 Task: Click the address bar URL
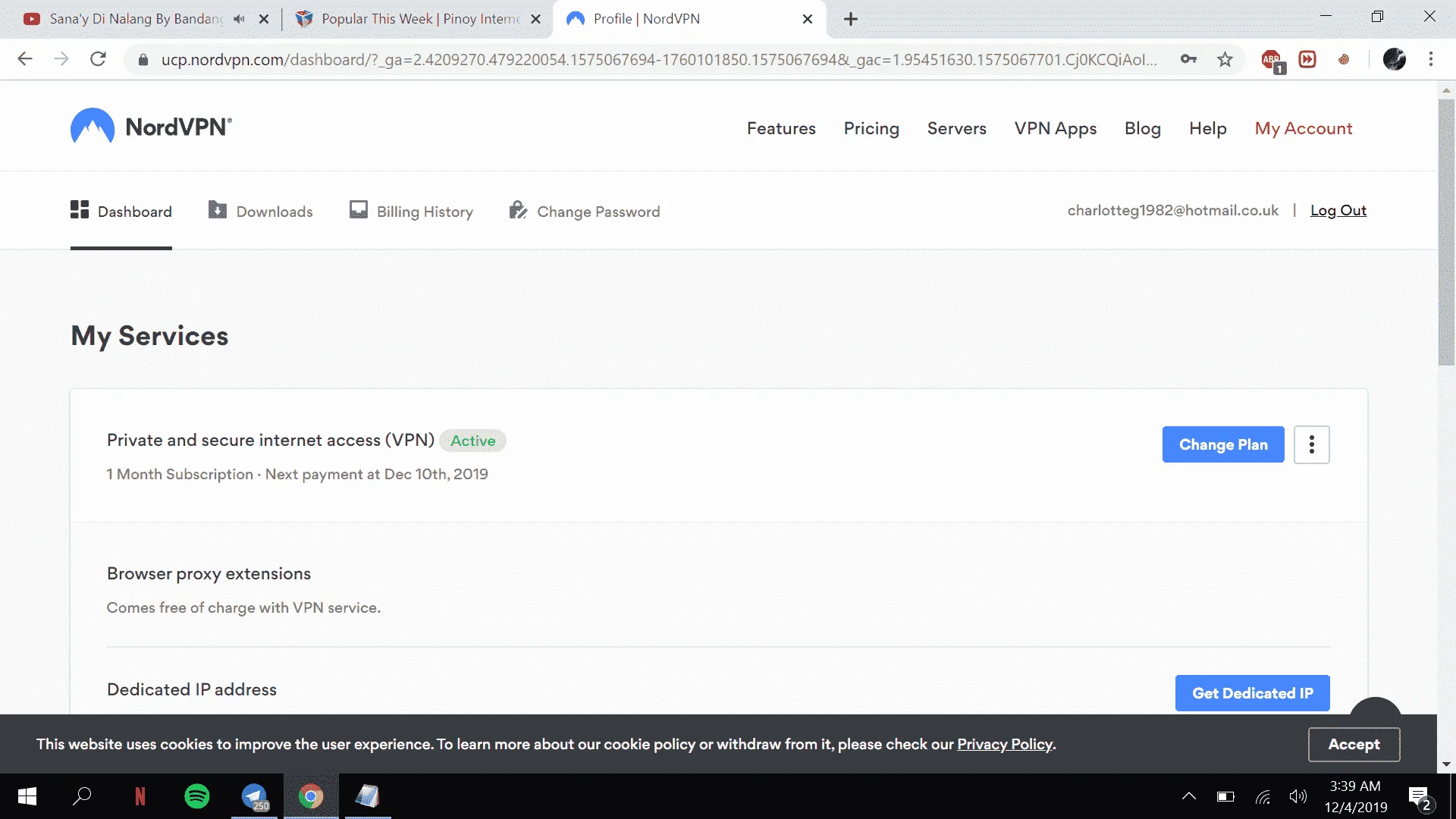[658, 59]
